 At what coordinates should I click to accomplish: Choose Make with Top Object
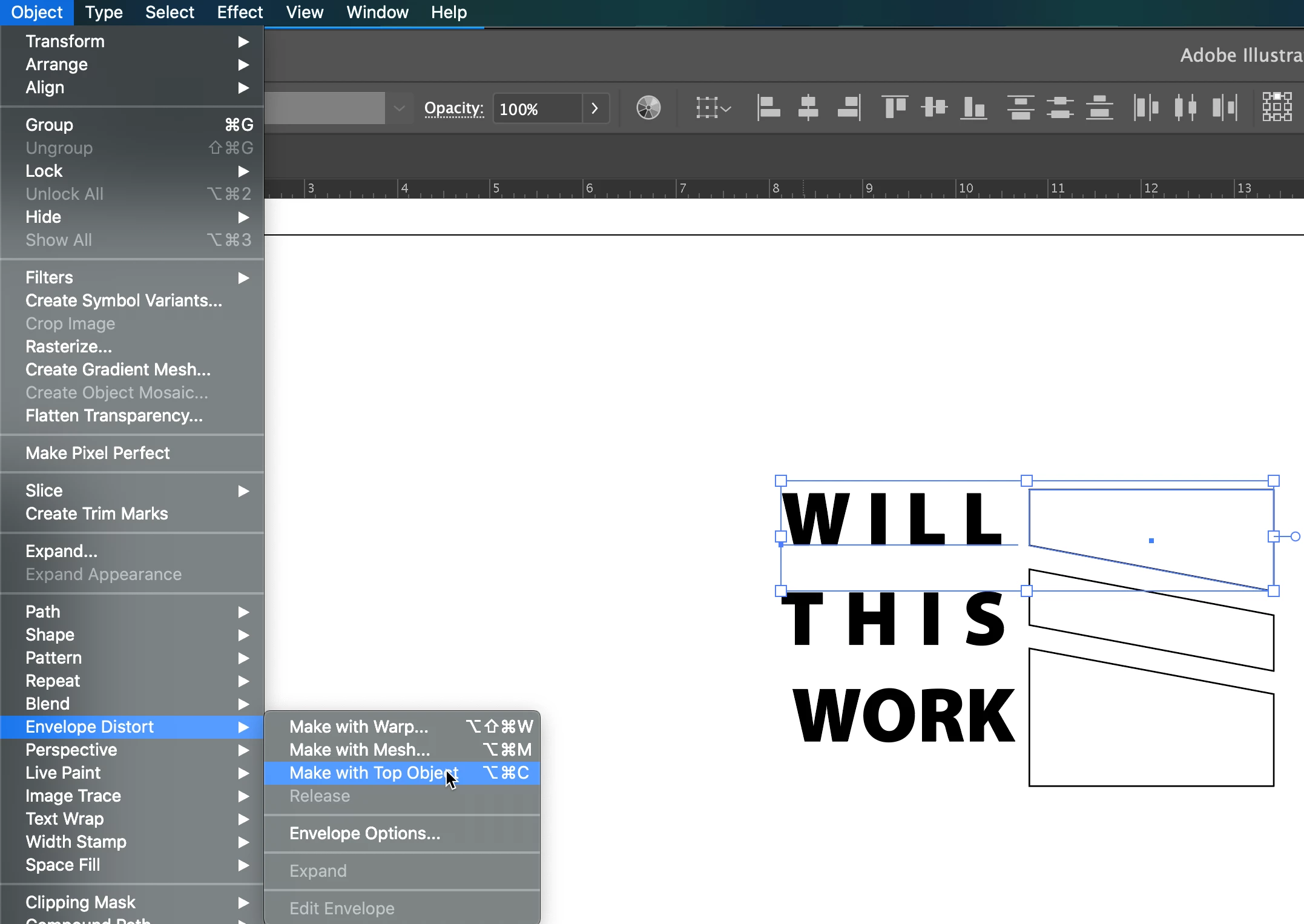(x=374, y=773)
